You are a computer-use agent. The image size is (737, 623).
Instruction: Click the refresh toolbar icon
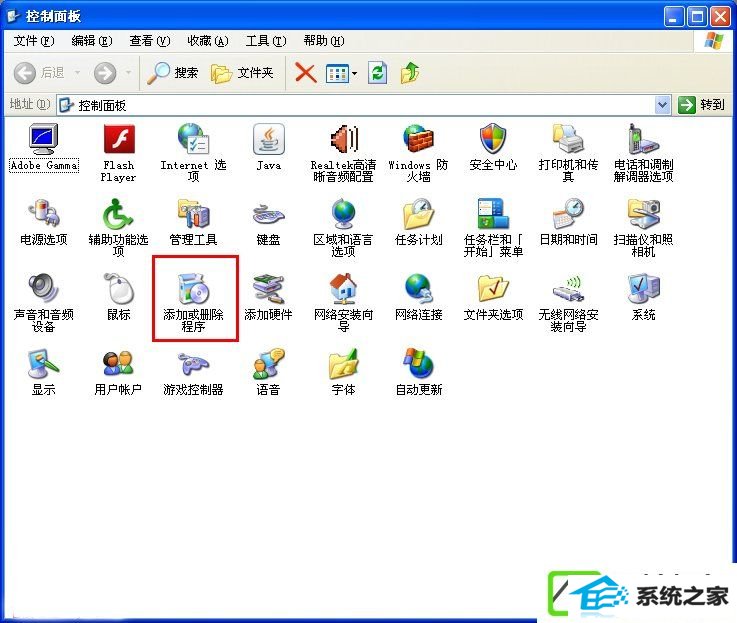click(x=377, y=73)
